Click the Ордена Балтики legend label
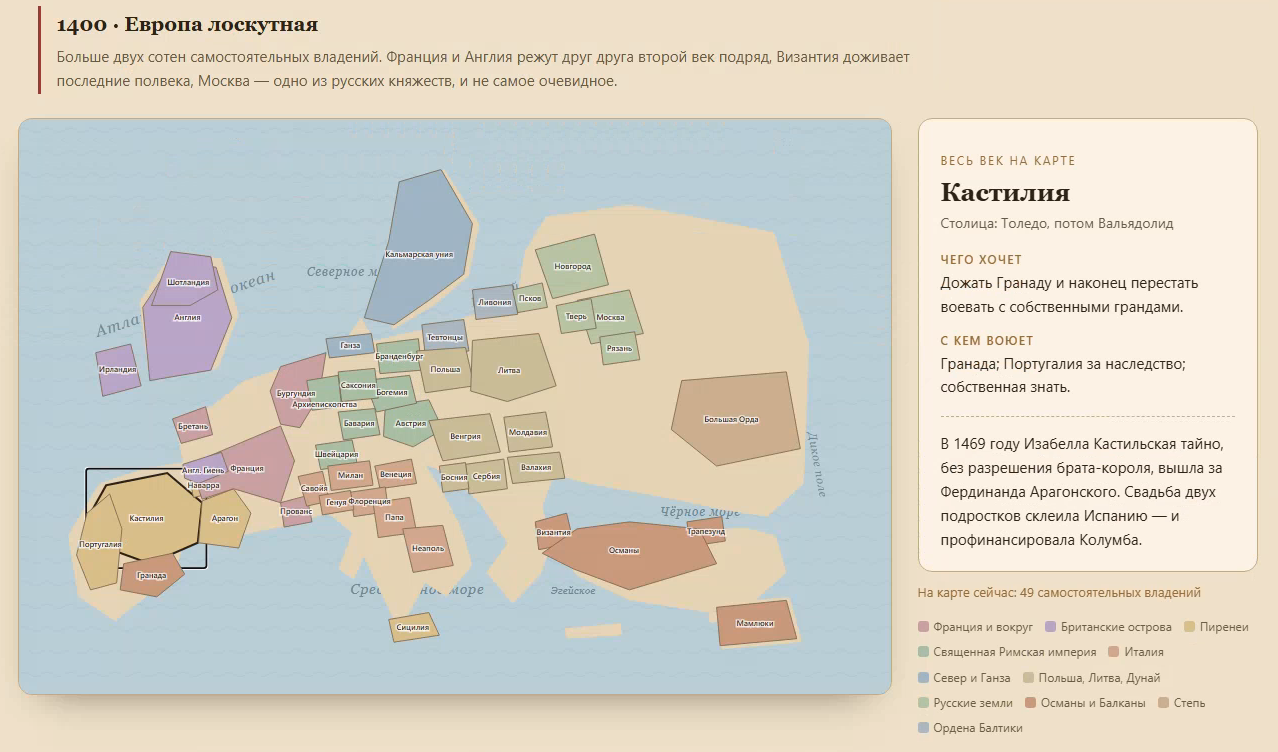This screenshot has height=752, width=1278. (x=978, y=728)
